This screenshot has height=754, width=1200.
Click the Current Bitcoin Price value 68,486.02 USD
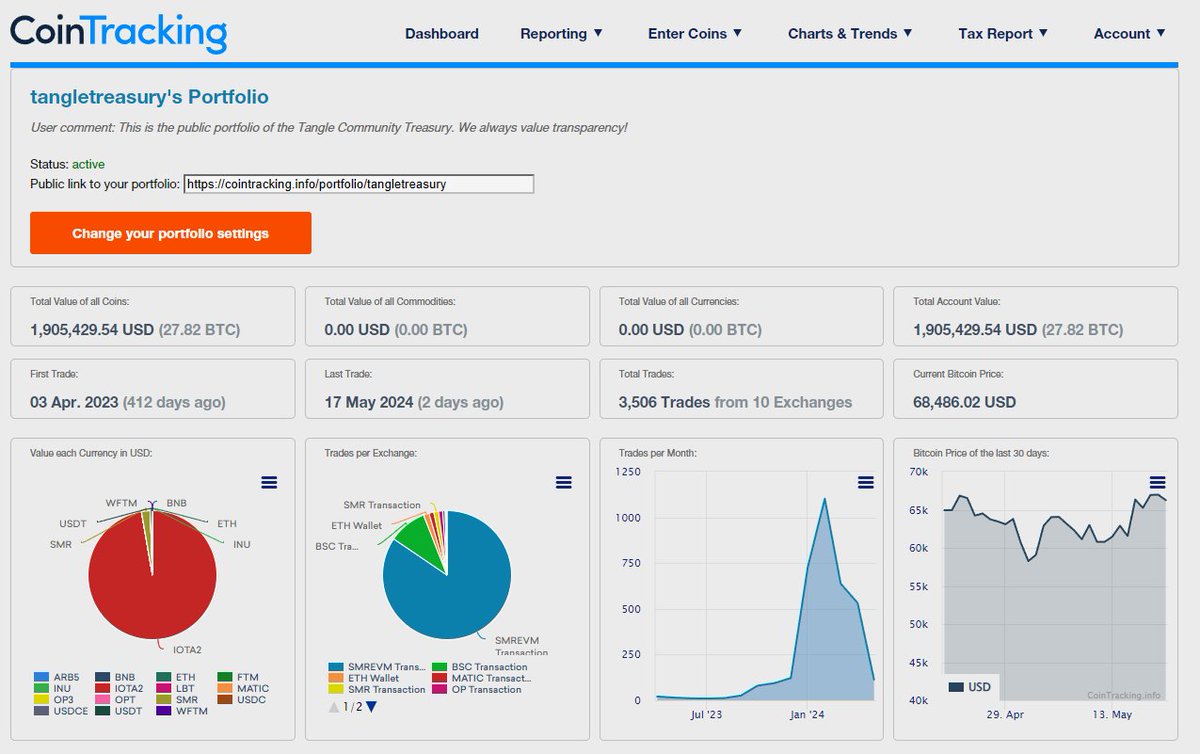pyautogui.click(x=964, y=402)
